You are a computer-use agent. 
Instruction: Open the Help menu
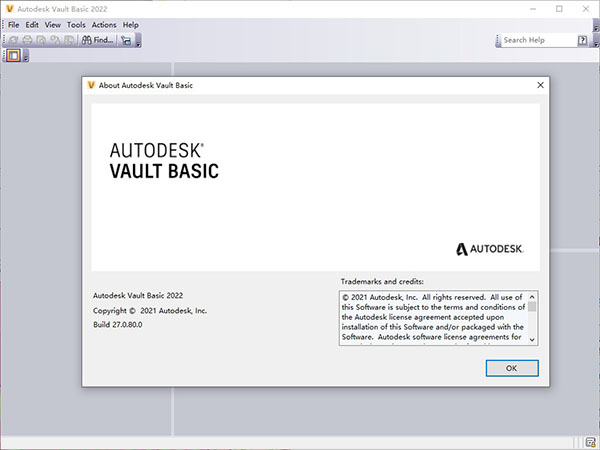[131, 24]
